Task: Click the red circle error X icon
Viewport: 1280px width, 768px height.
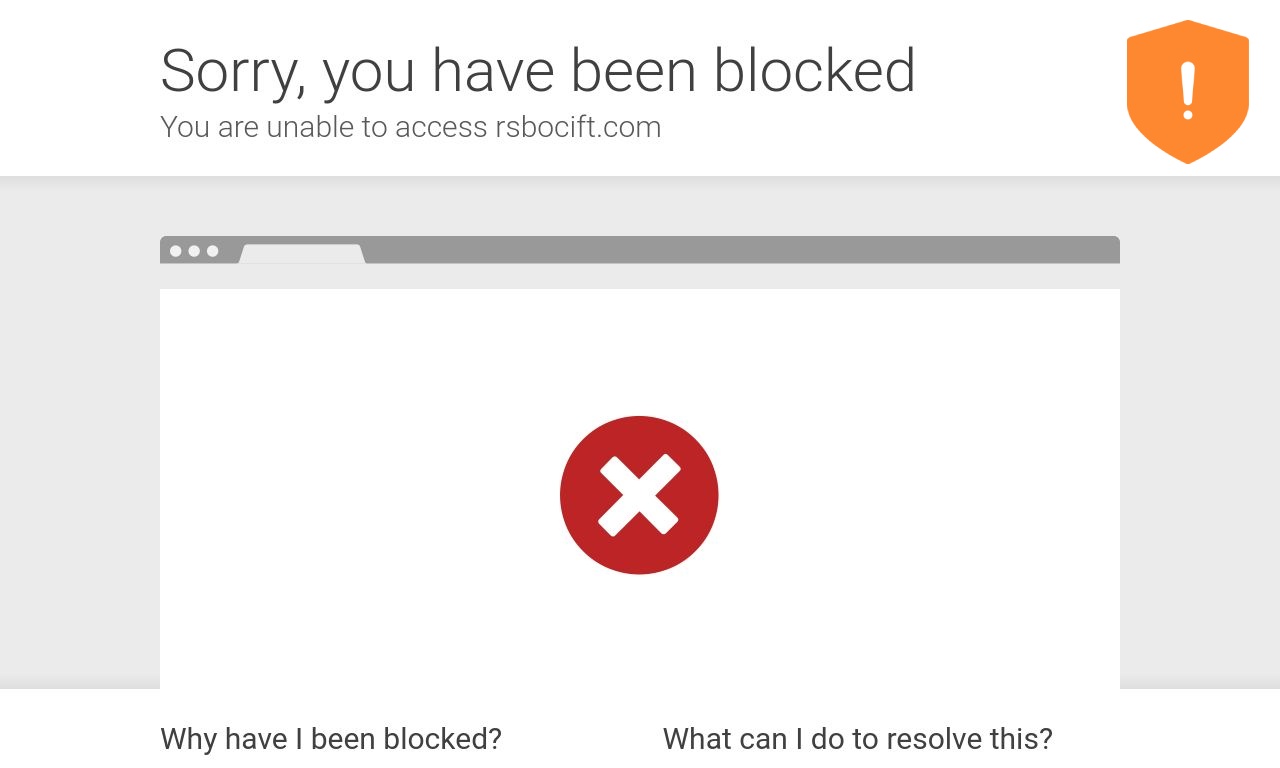Action: coord(639,495)
